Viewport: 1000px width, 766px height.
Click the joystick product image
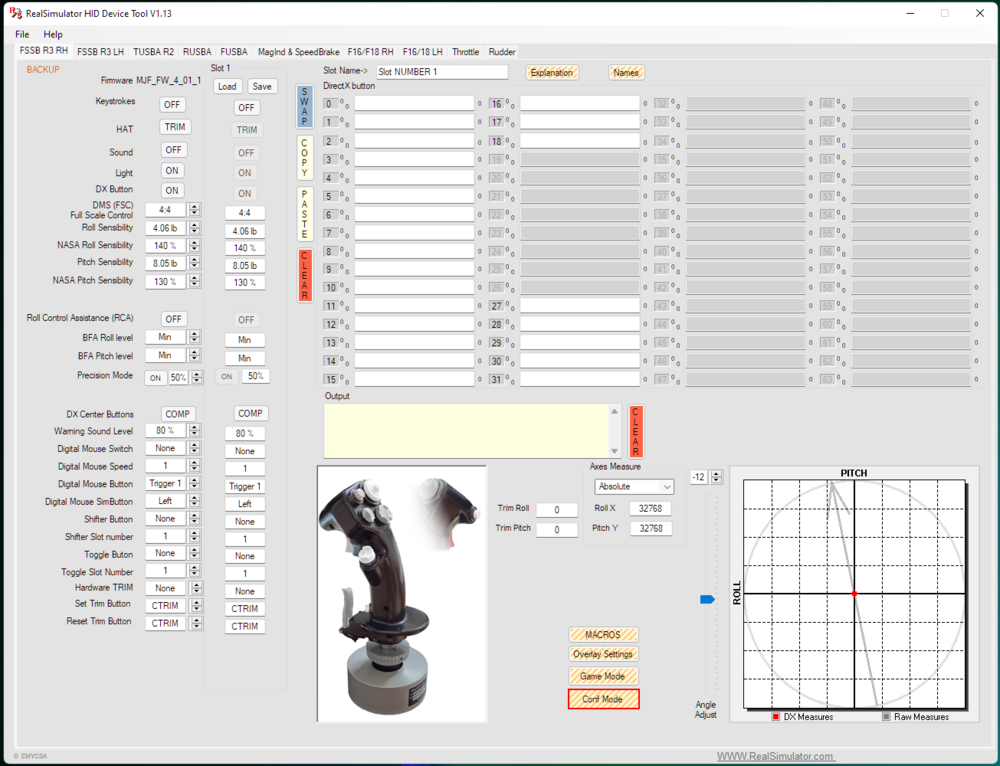point(402,593)
